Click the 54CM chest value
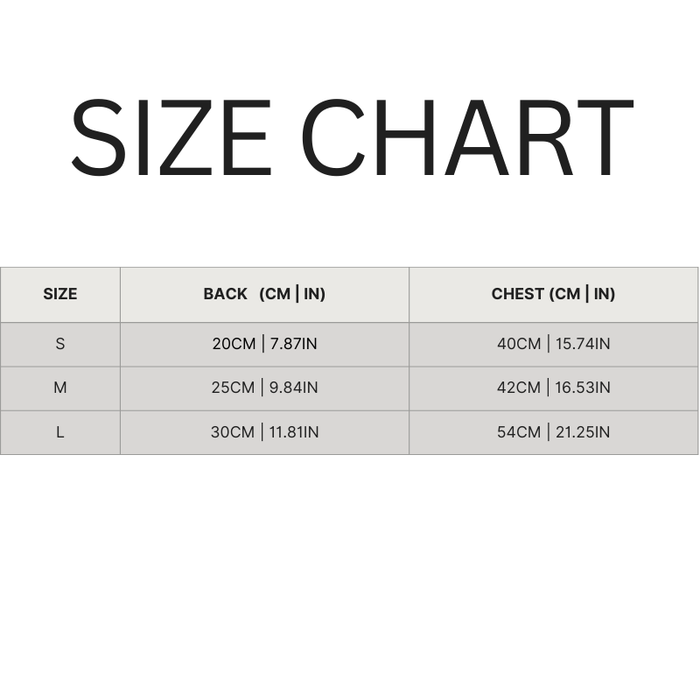 click(x=519, y=432)
